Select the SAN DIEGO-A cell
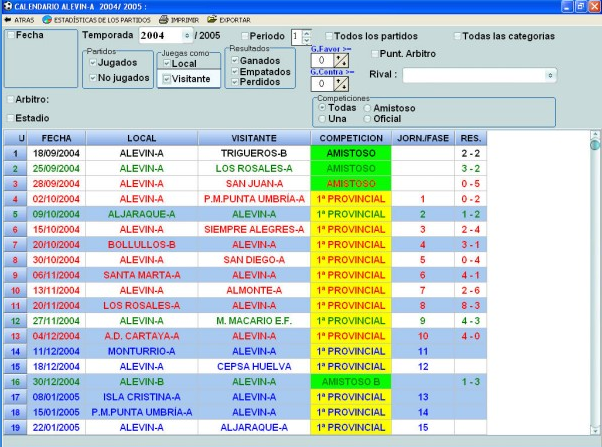 click(x=254, y=260)
